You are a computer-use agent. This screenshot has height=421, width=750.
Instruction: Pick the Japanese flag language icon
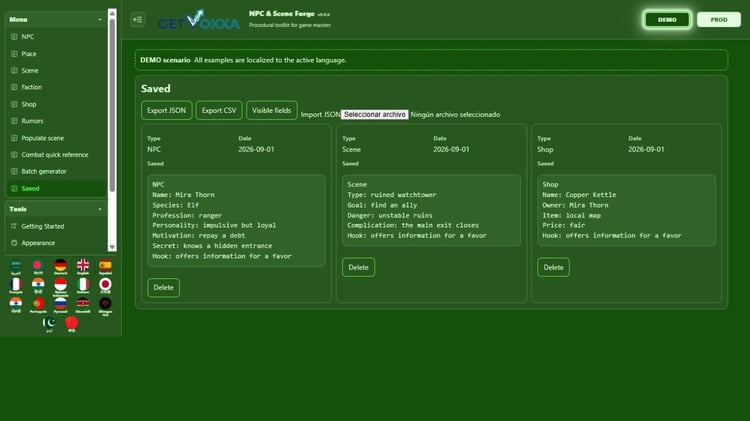point(105,286)
